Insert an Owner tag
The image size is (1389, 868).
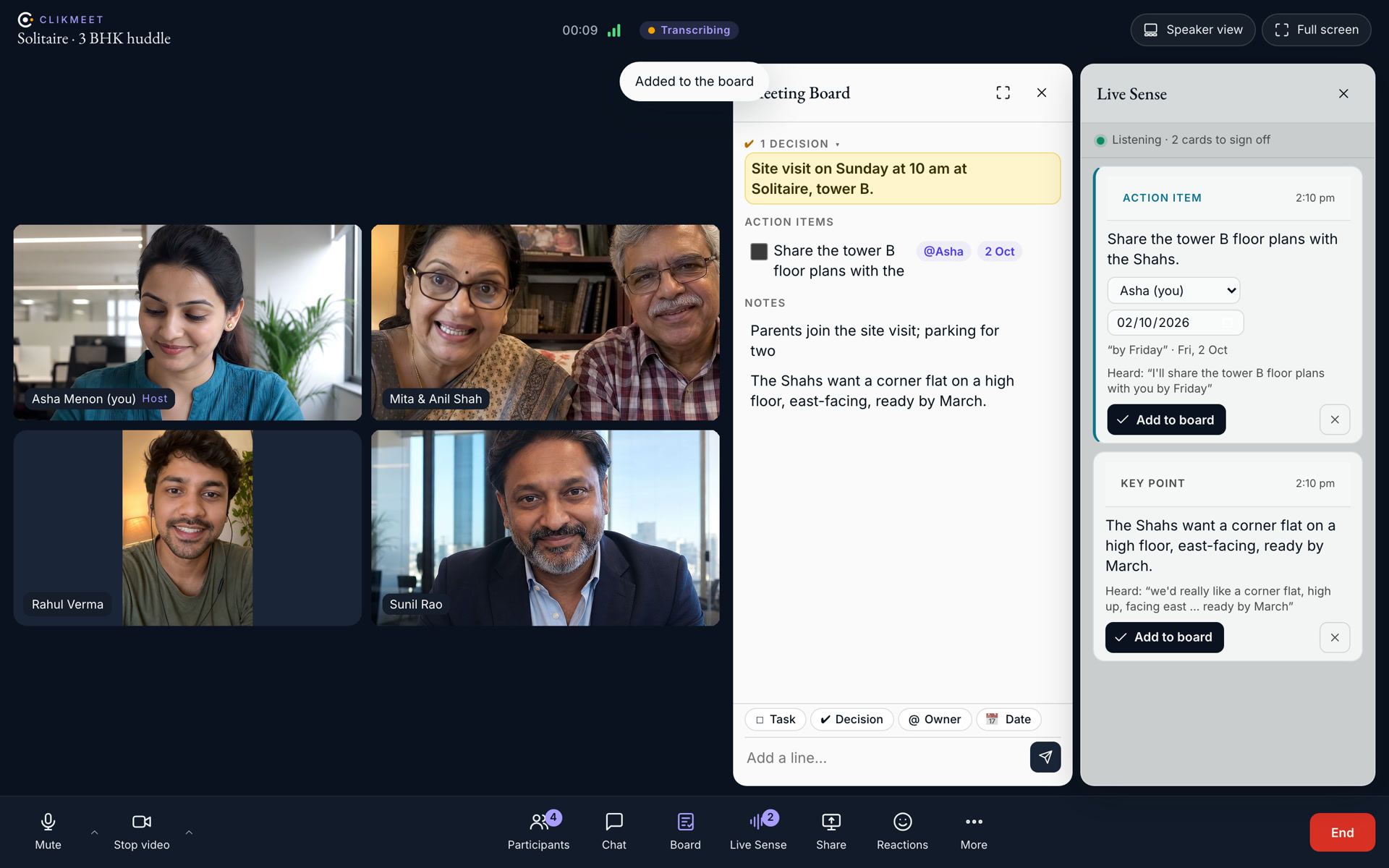pyautogui.click(x=935, y=719)
